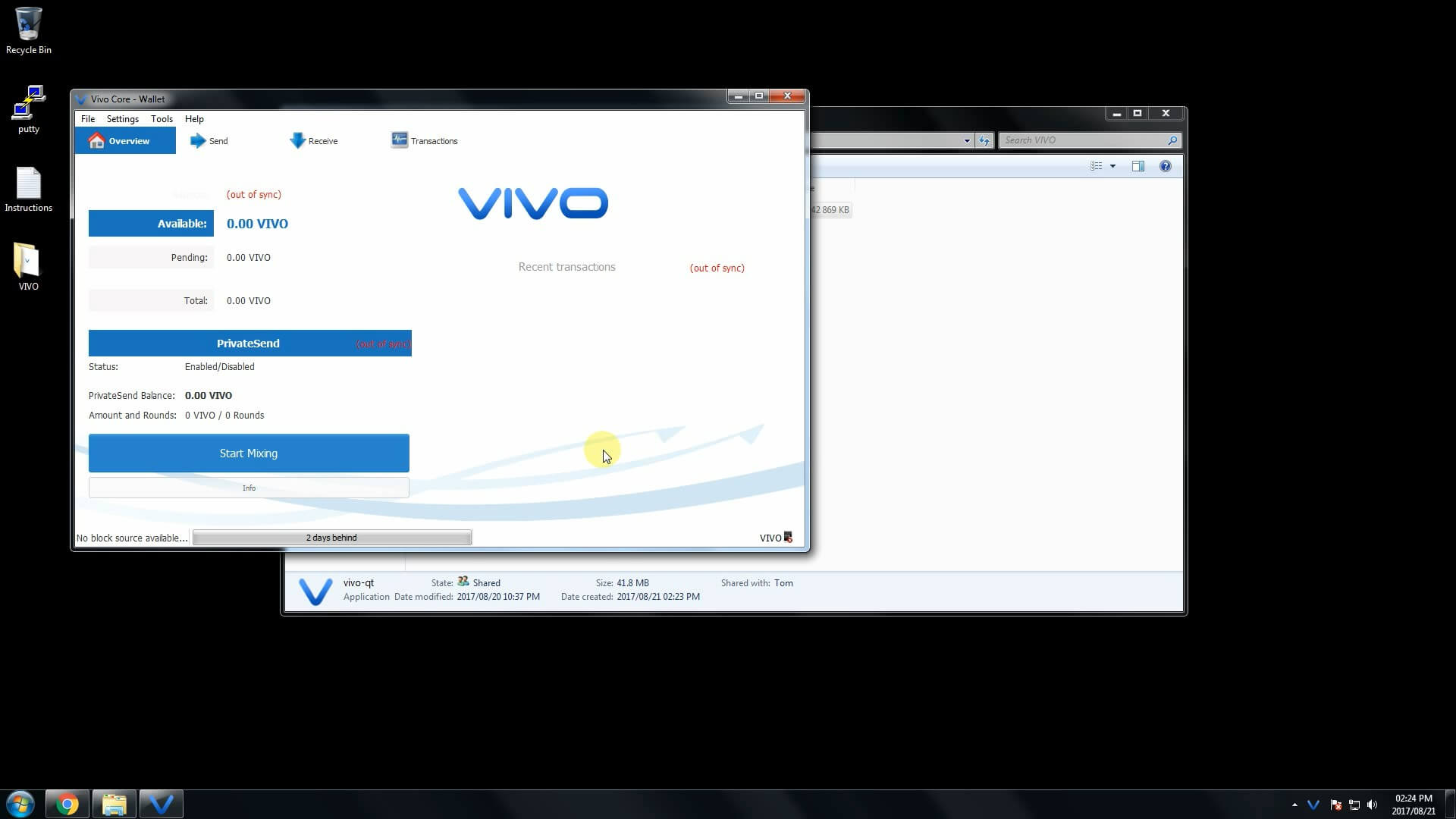Click the Info button under Start Mixing
Viewport: 1456px width, 819px height.
(x=248, y=487)
